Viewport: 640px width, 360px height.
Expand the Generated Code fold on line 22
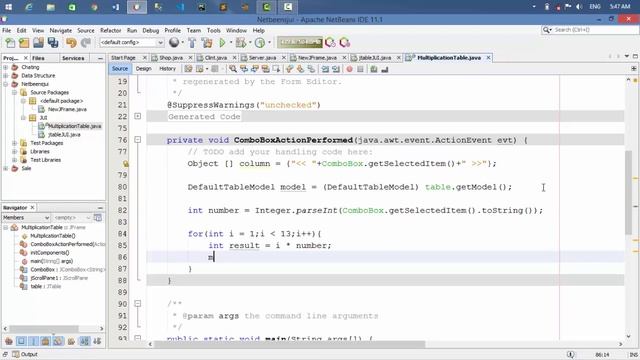[138, 116]
